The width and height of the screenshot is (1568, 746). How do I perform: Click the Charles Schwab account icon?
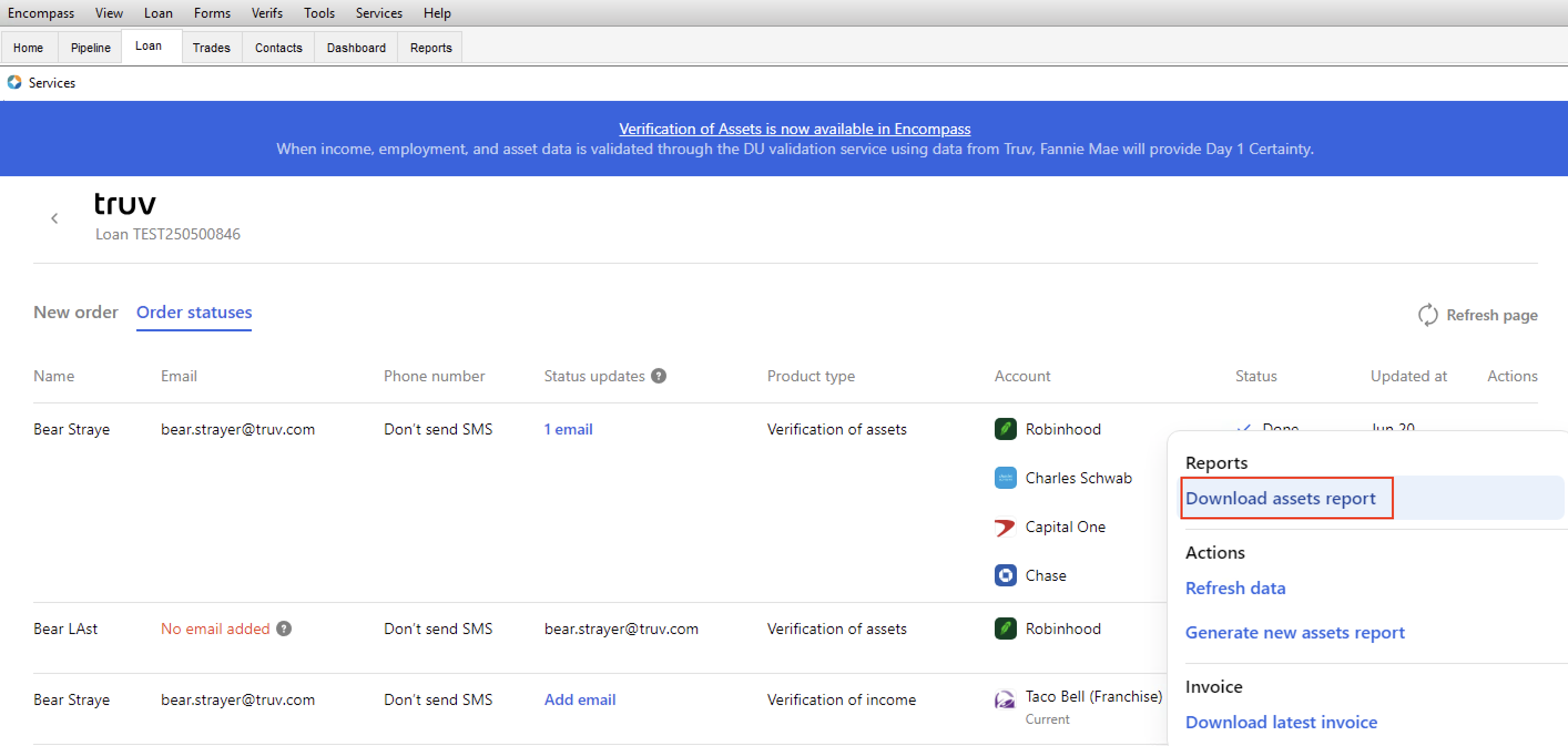coord(1006,478)
